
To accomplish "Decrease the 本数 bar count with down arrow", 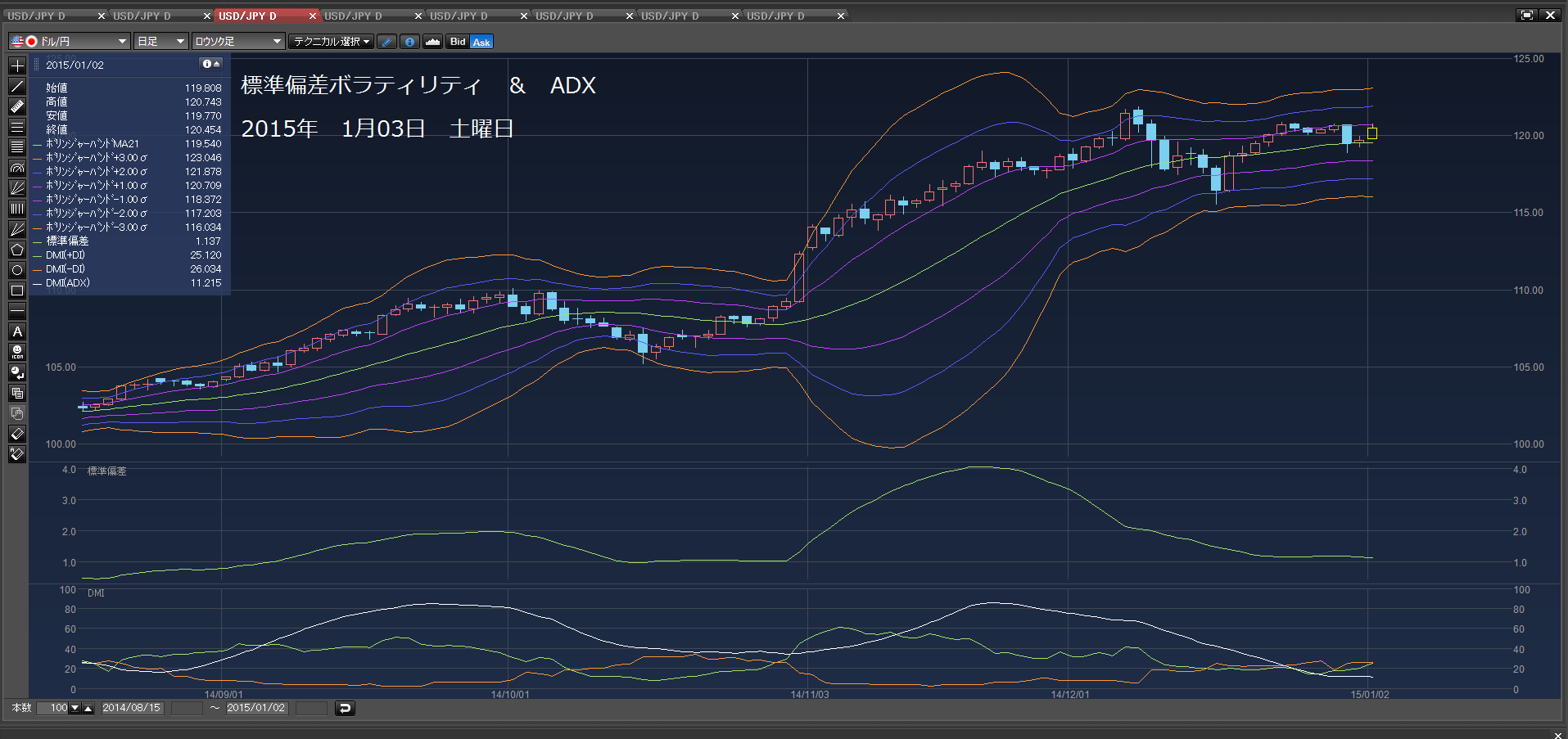I will 75,709.
